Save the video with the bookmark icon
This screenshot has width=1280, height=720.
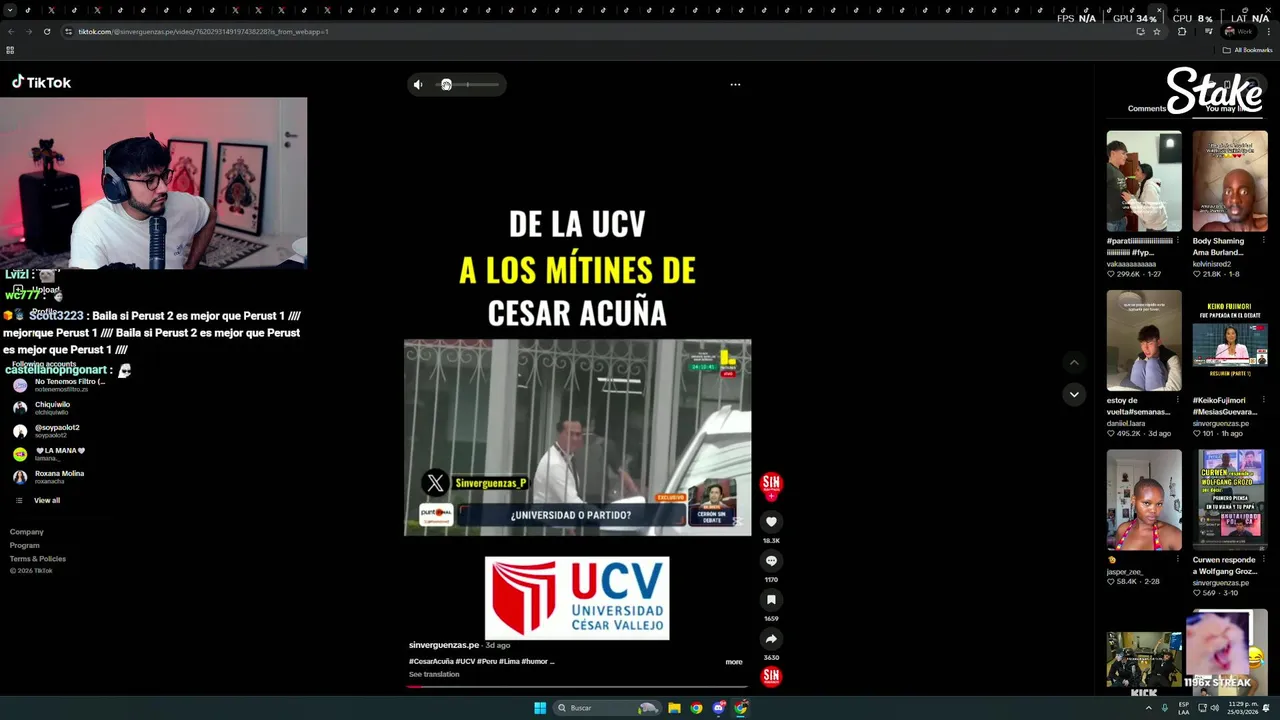coord(771,600)
